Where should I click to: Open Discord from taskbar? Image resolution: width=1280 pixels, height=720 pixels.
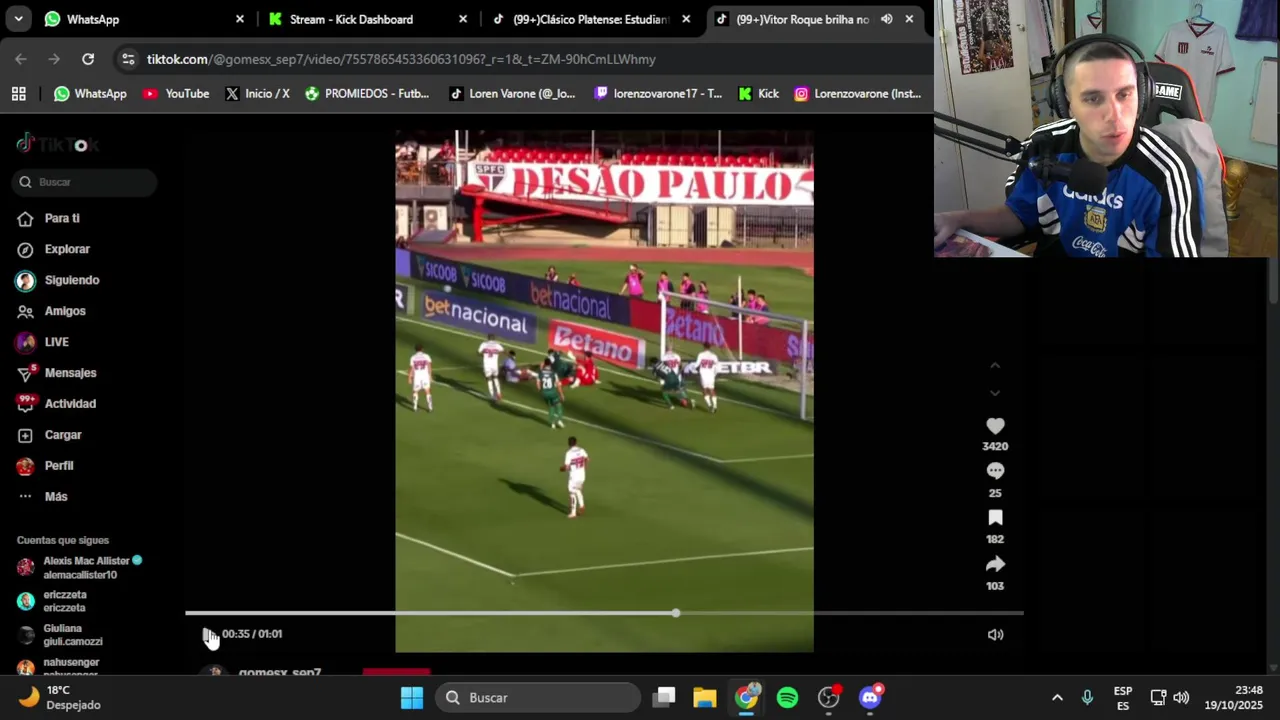coord(870,697)
